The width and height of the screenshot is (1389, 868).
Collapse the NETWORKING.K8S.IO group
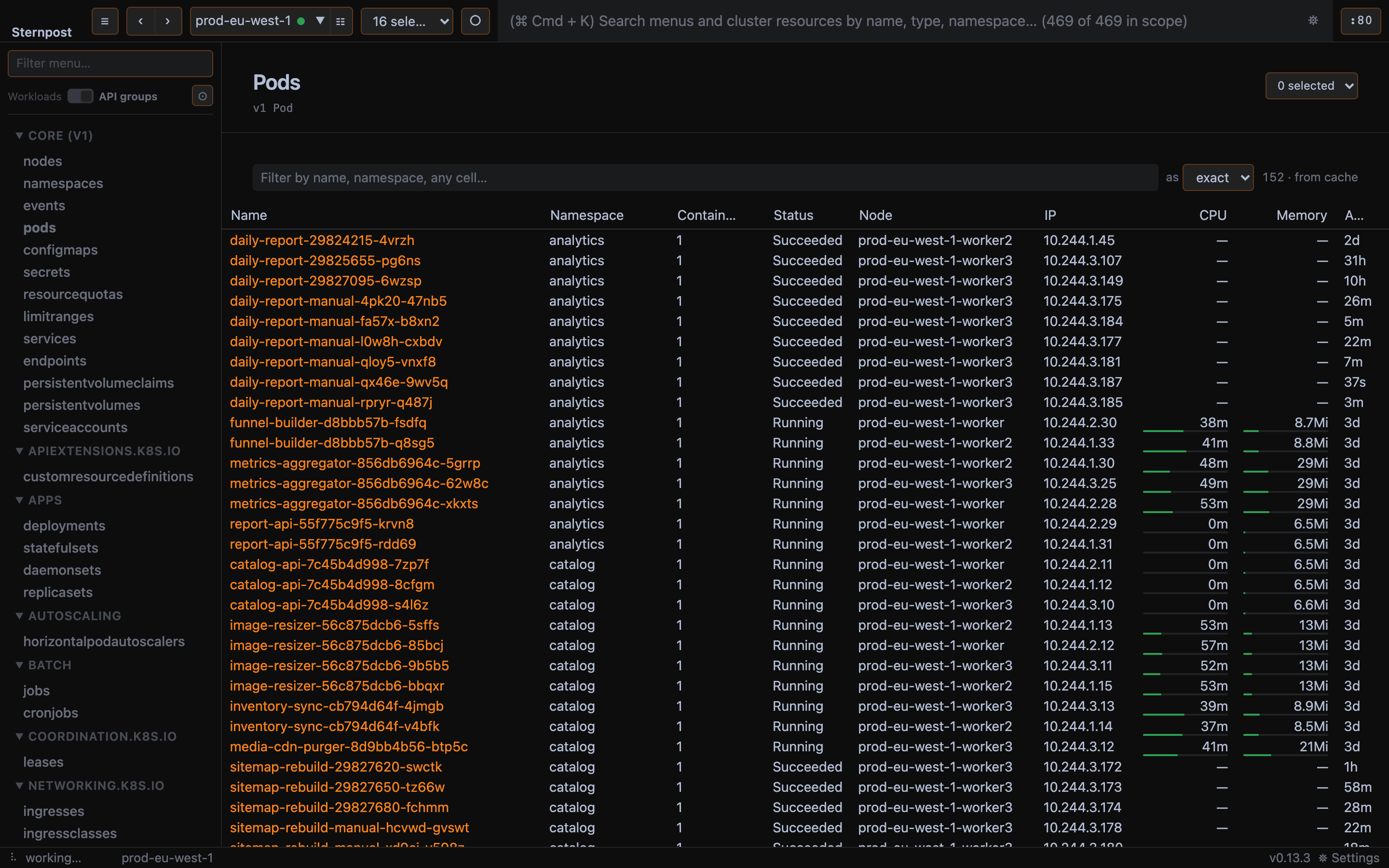(90, 786)
